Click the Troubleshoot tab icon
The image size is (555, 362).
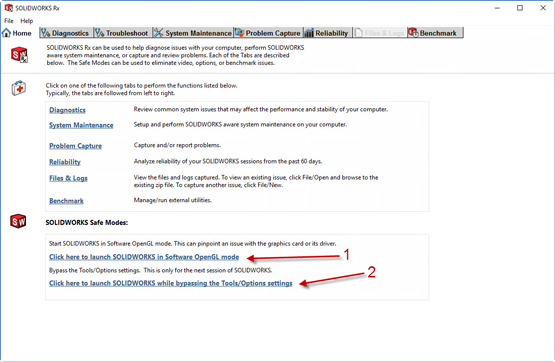click(x=99, y=33)
